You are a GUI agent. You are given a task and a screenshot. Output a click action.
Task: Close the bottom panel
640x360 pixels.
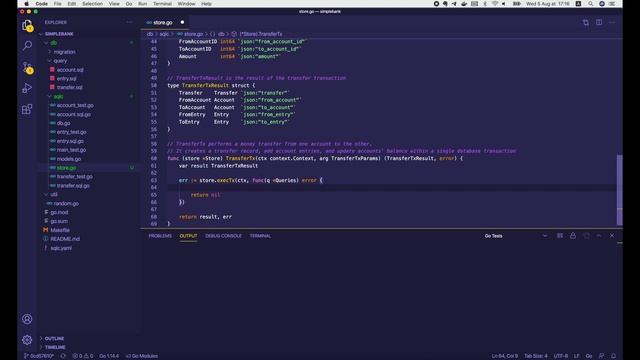point(612,236)
